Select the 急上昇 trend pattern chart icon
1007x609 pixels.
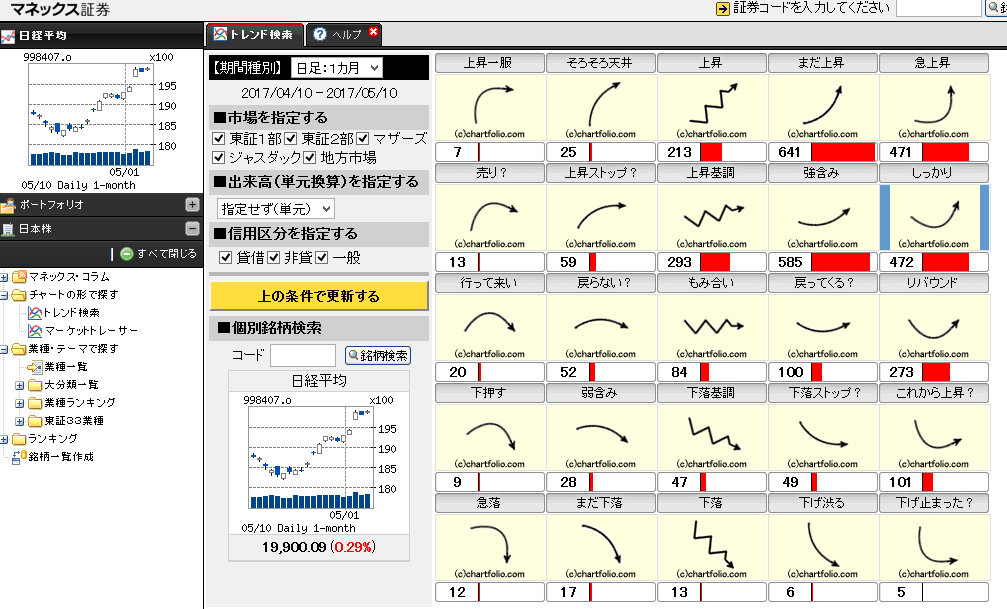point(933,110)
